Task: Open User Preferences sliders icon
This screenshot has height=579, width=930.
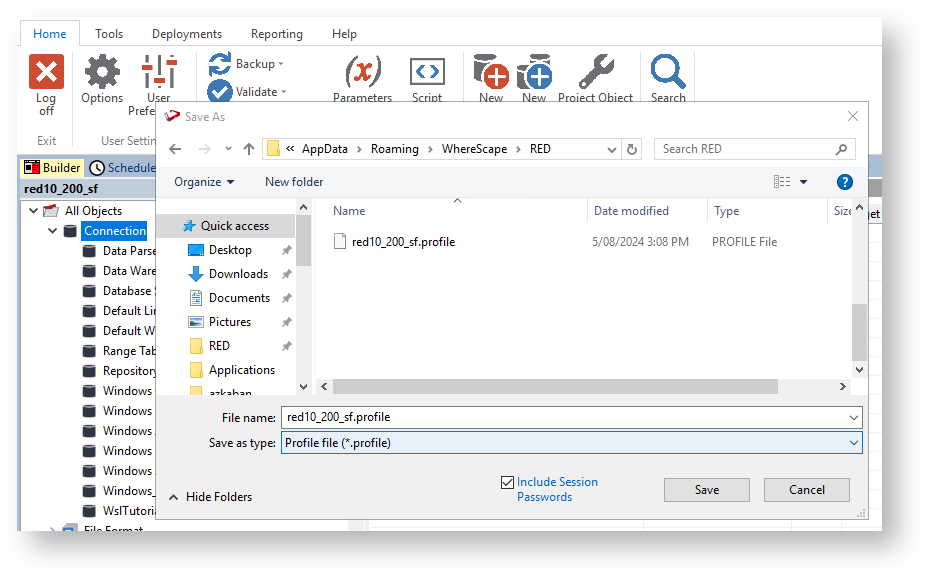Action: (159, 72)
